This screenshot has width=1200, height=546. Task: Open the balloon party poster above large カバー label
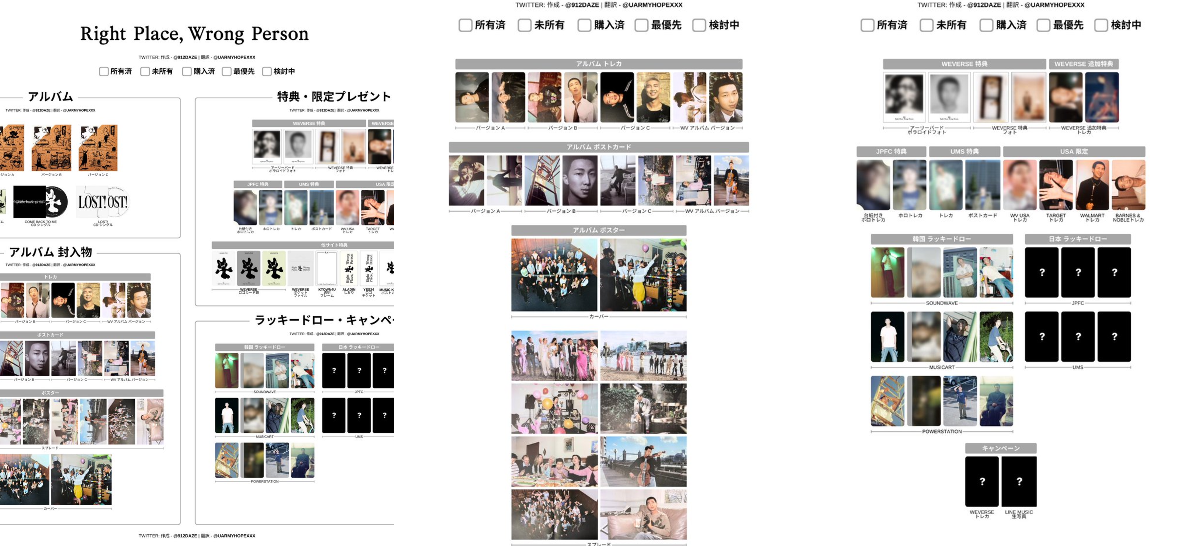click(x=643, y=274)
